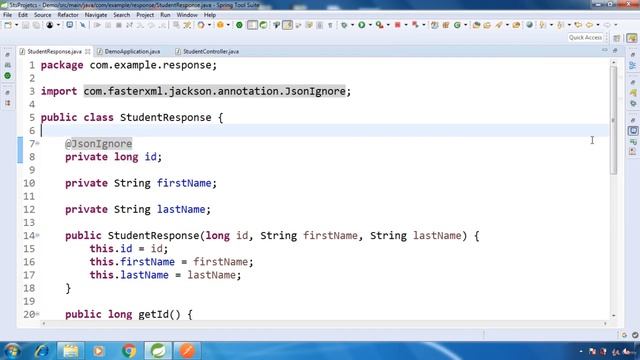Image resolution: width=640 pixels, height=360 pixels.
Task: Click the outlined blue icon in right sidebar
Action: [633, 131]
